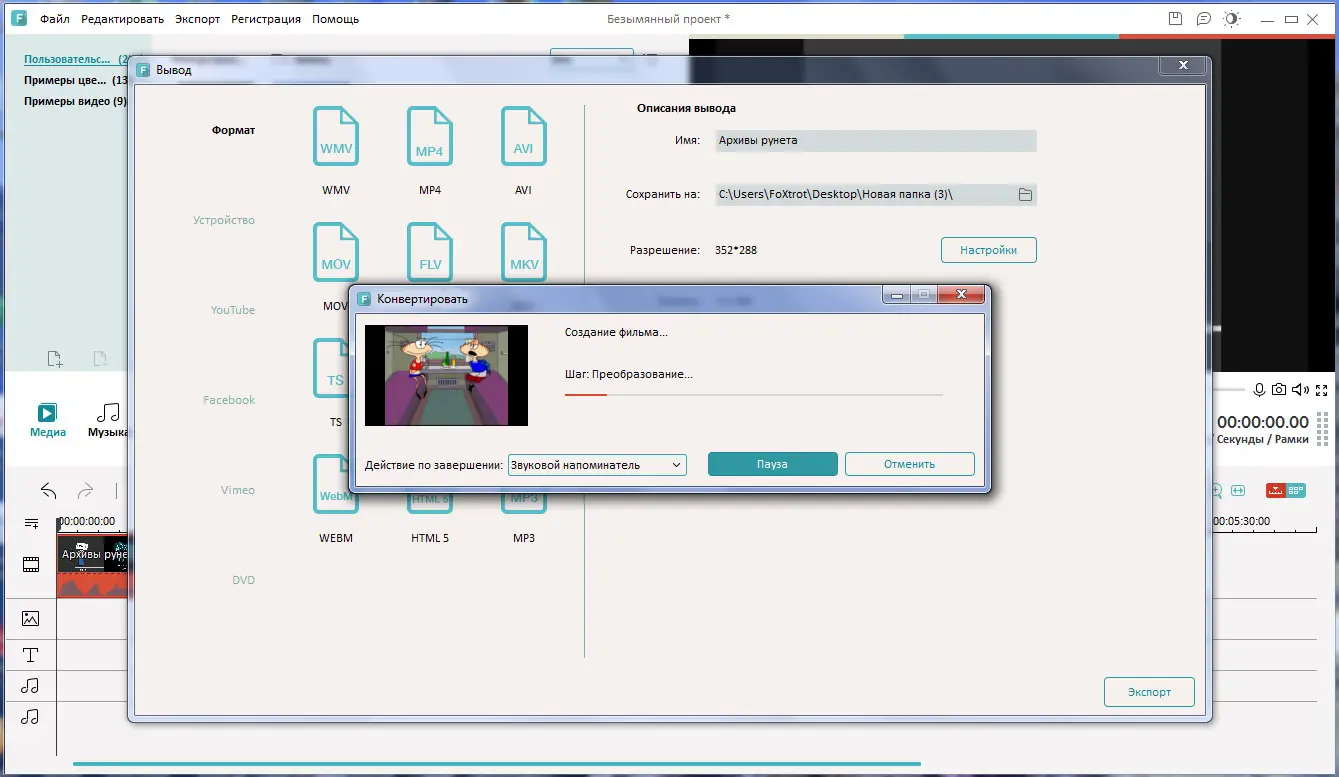Mute preview audio via the speaker icon
Image resolution: width=1339 pixels, height=777 pixels.
(1301, 390)
